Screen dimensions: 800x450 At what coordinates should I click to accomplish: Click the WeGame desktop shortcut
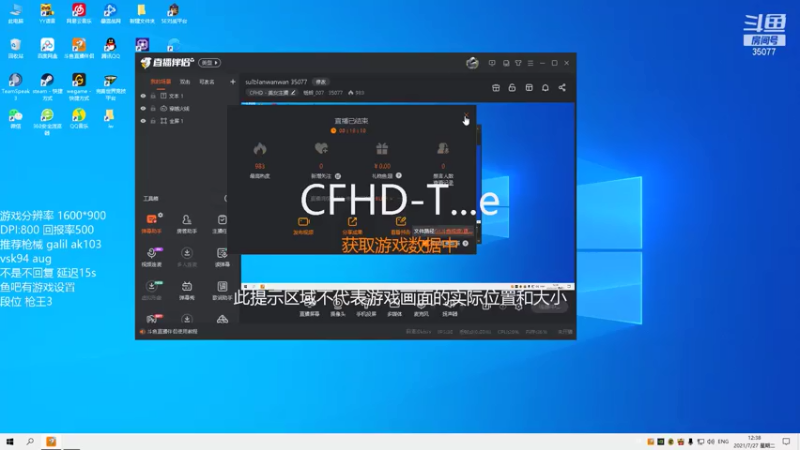79,86
